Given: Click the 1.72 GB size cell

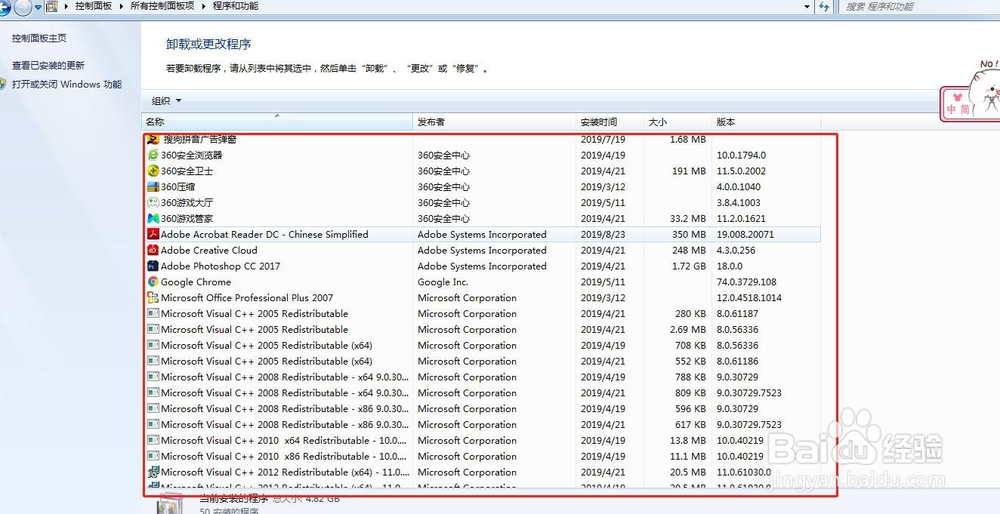Looking at the screenshot, I should point(688,267).
